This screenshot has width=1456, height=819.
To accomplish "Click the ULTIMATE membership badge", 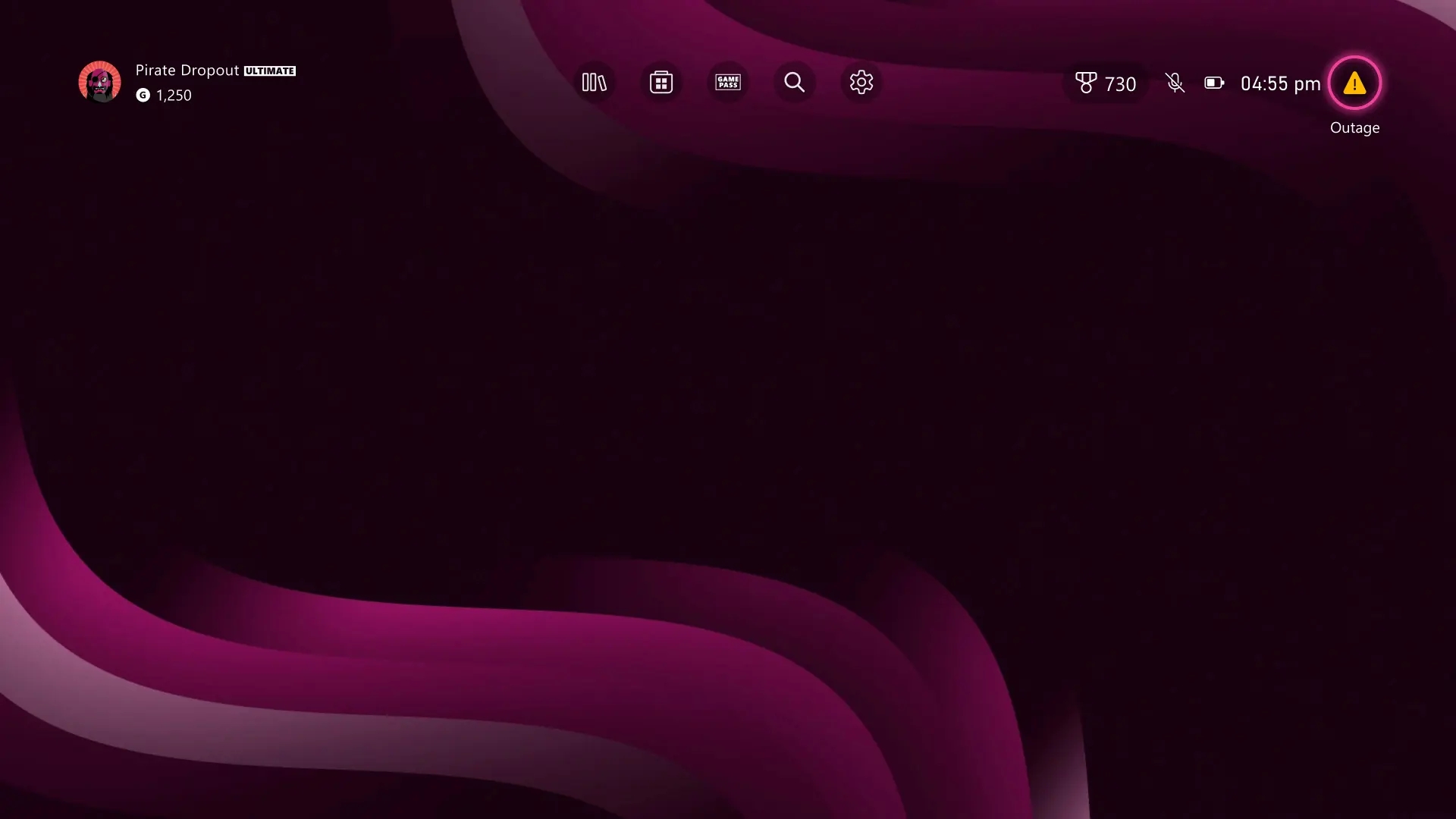I will tap(270, 71).
